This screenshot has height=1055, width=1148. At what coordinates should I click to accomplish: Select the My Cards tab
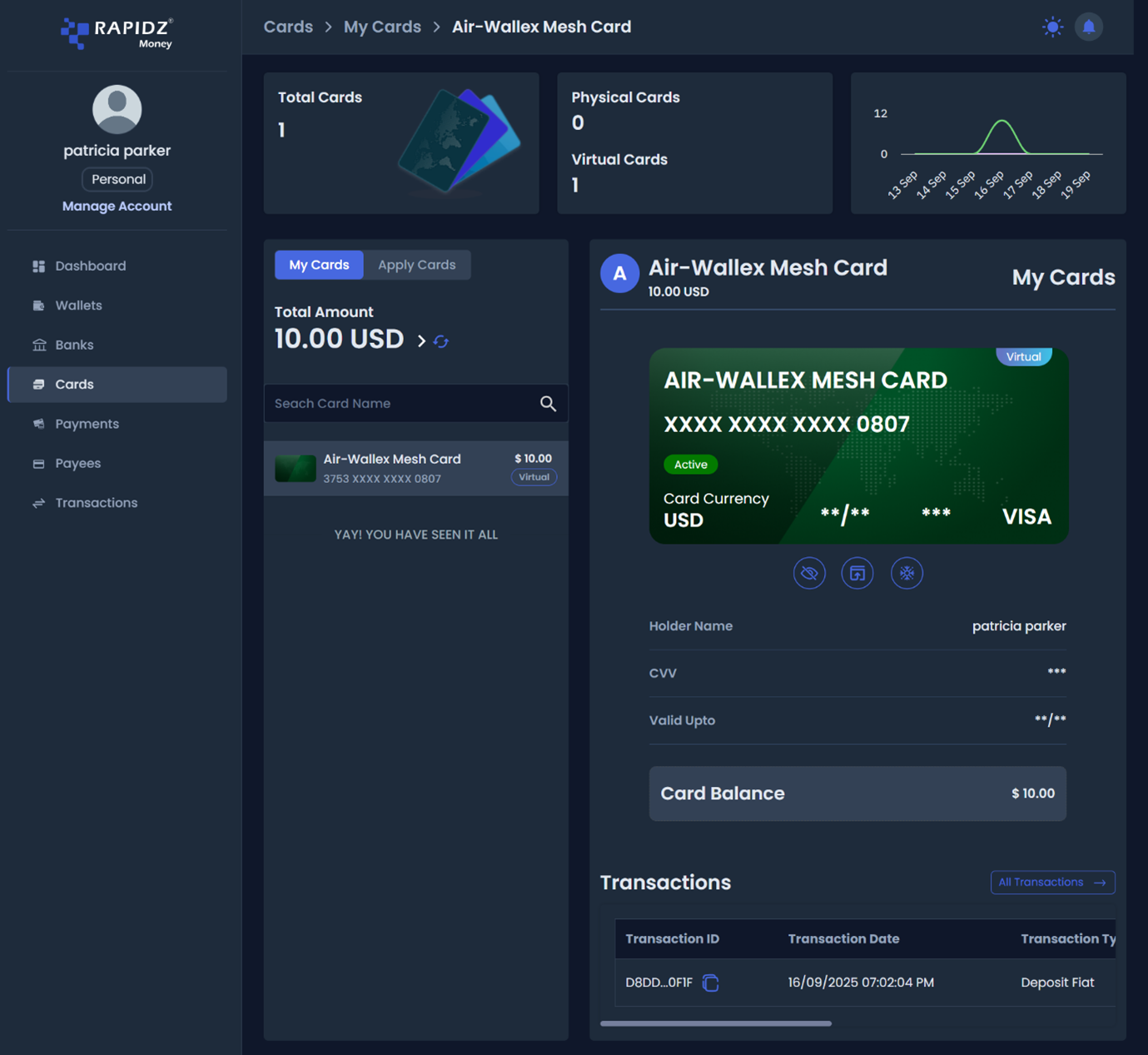coord(319,265)
